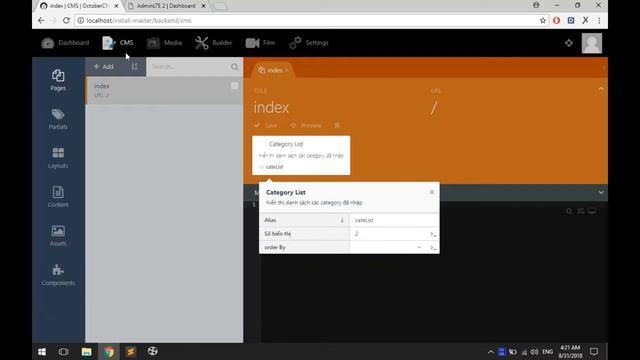Edit the Số hiển thị value field
The height and width of the screenshot is (360, 640).
tap(389, 233)
